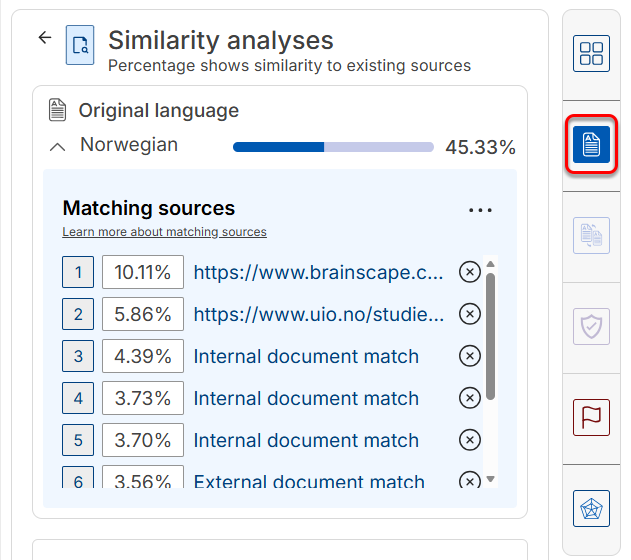
Task: Exclude the brainscape source match
Action: tap(470, 272)
